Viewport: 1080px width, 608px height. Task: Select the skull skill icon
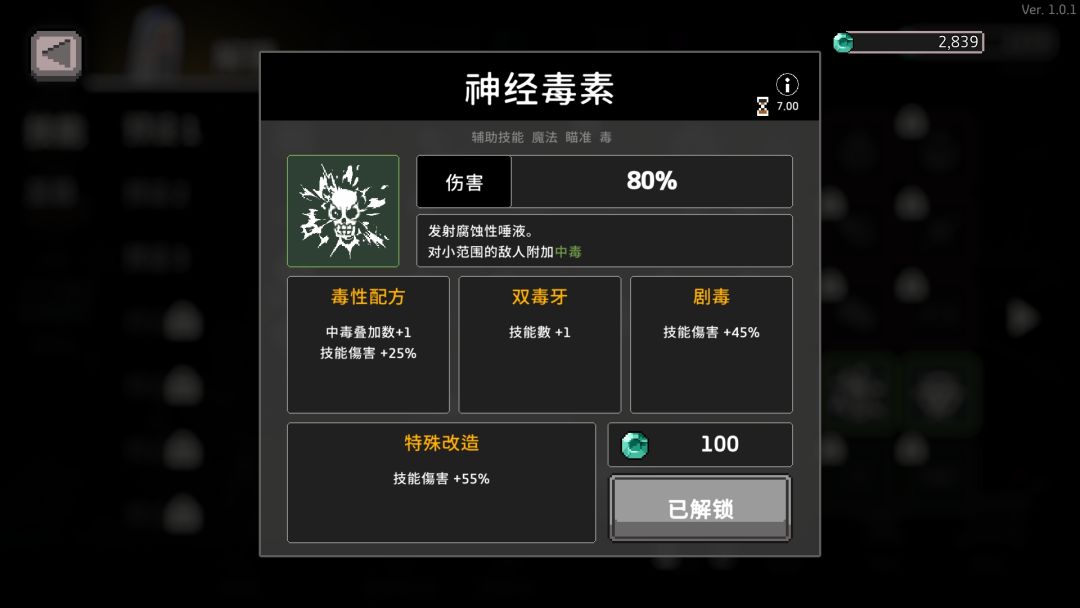[x=343, y=211]
